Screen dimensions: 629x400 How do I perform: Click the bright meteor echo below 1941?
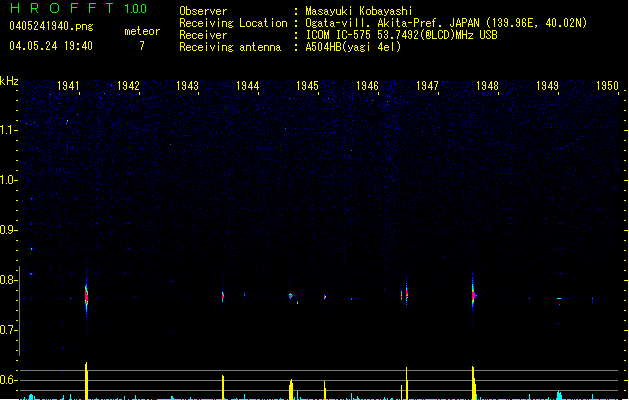[86, 295]
